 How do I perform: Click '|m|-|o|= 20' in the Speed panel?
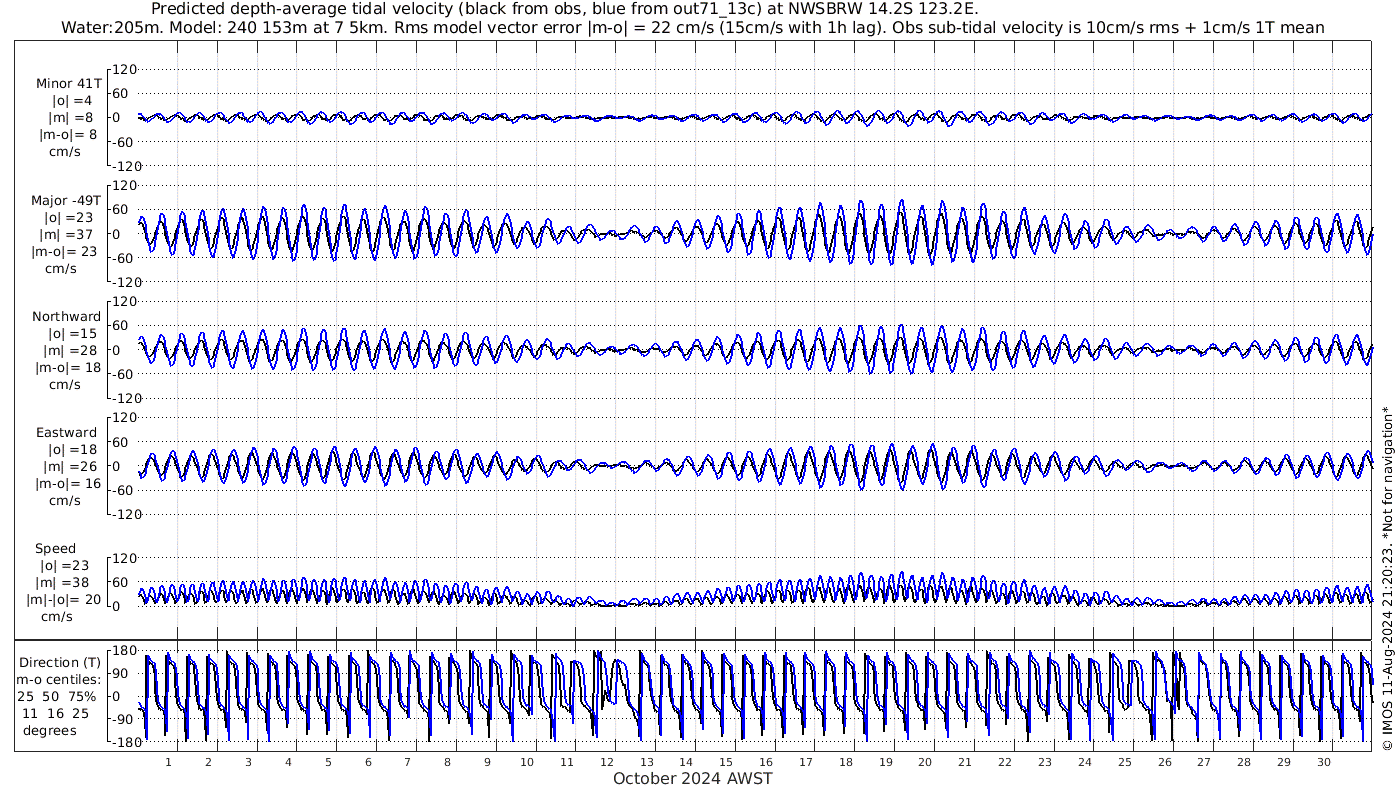(x=64, y=601)
